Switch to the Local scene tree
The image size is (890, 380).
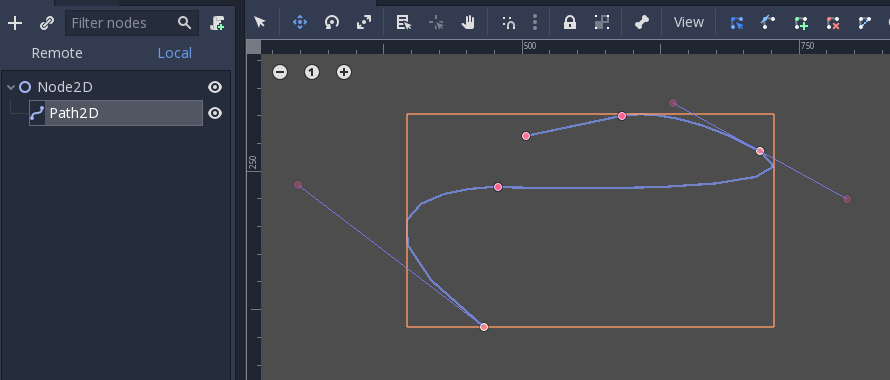pyautogui.click(x=175, y=53)
